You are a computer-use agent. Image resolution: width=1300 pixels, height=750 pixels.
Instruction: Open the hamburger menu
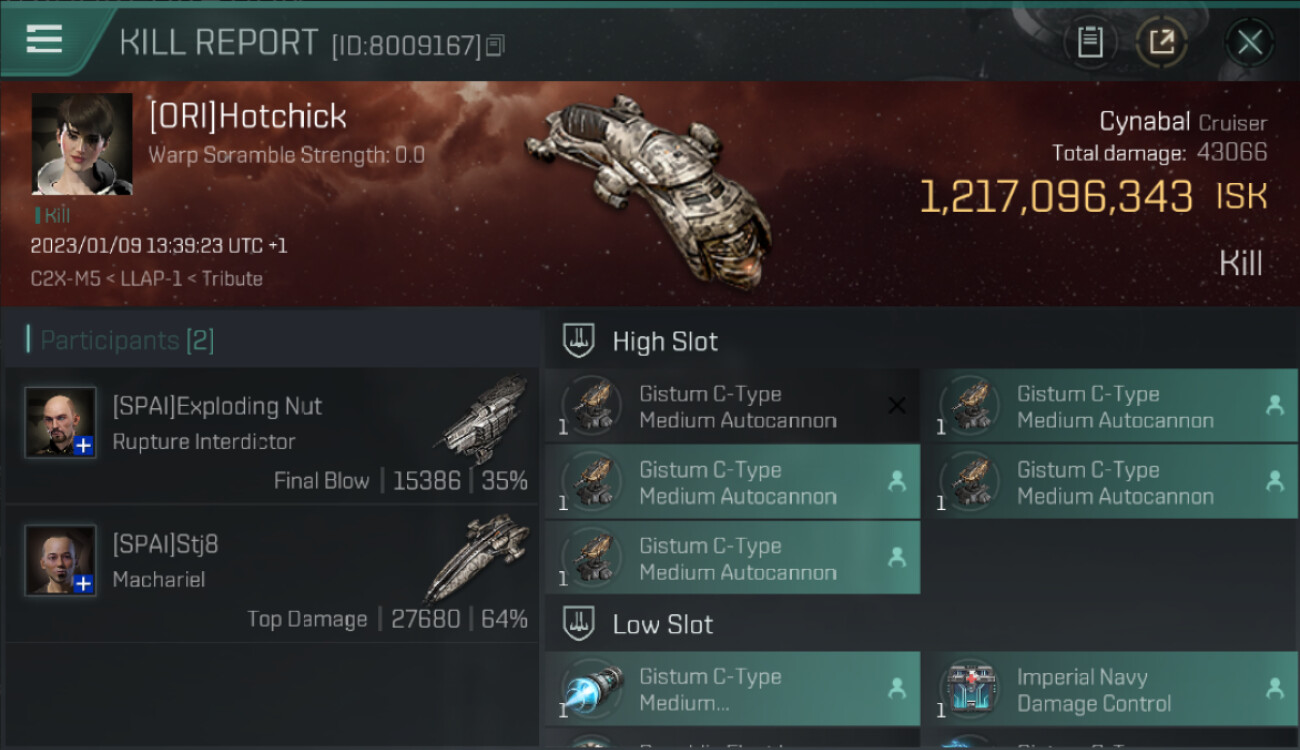[x=45, y=40]
